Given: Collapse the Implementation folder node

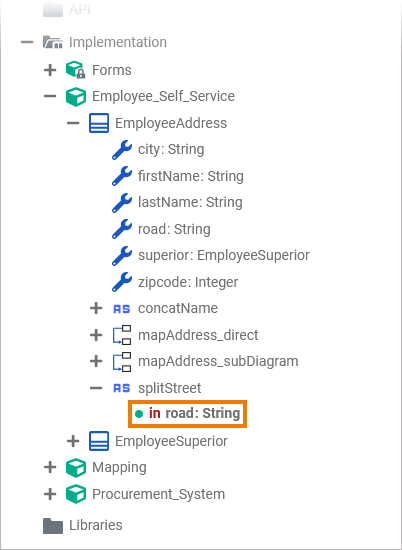Looking at the screenshot, I should click(x=27, y=42).
